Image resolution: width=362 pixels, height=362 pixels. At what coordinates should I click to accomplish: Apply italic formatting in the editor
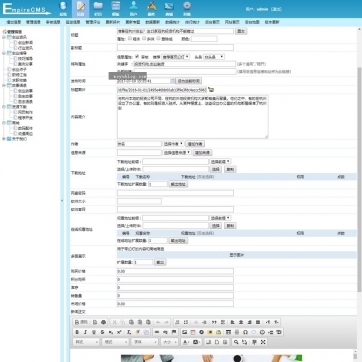pos(85,332)
